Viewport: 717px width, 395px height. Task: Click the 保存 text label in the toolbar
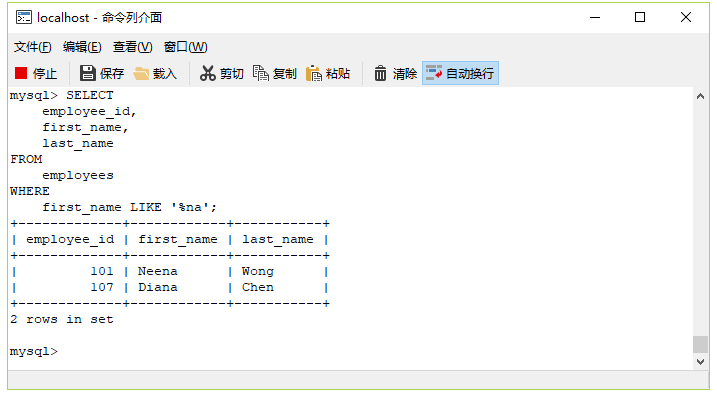tap(112, 74)
